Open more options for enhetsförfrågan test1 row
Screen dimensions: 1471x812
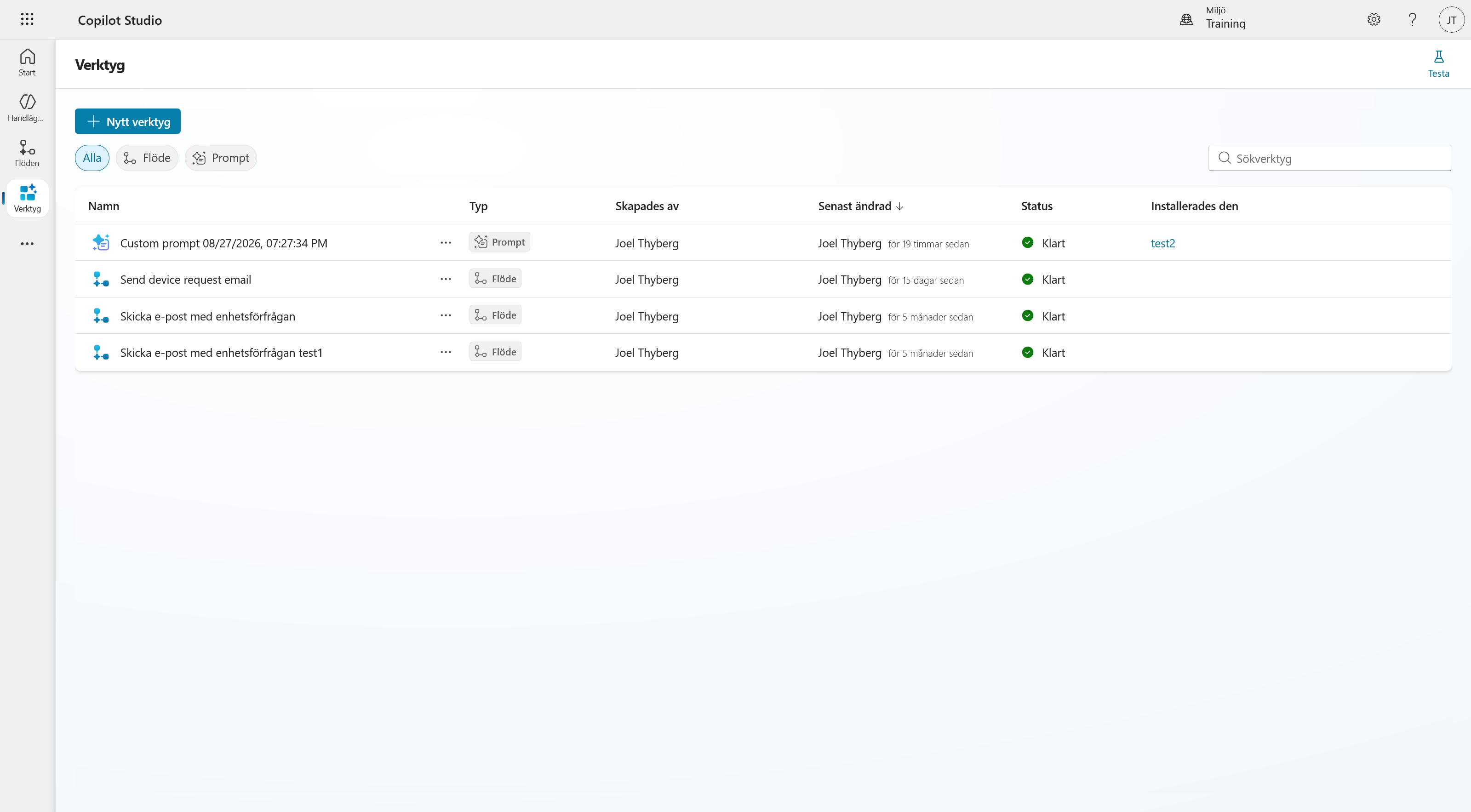point(446,352)
